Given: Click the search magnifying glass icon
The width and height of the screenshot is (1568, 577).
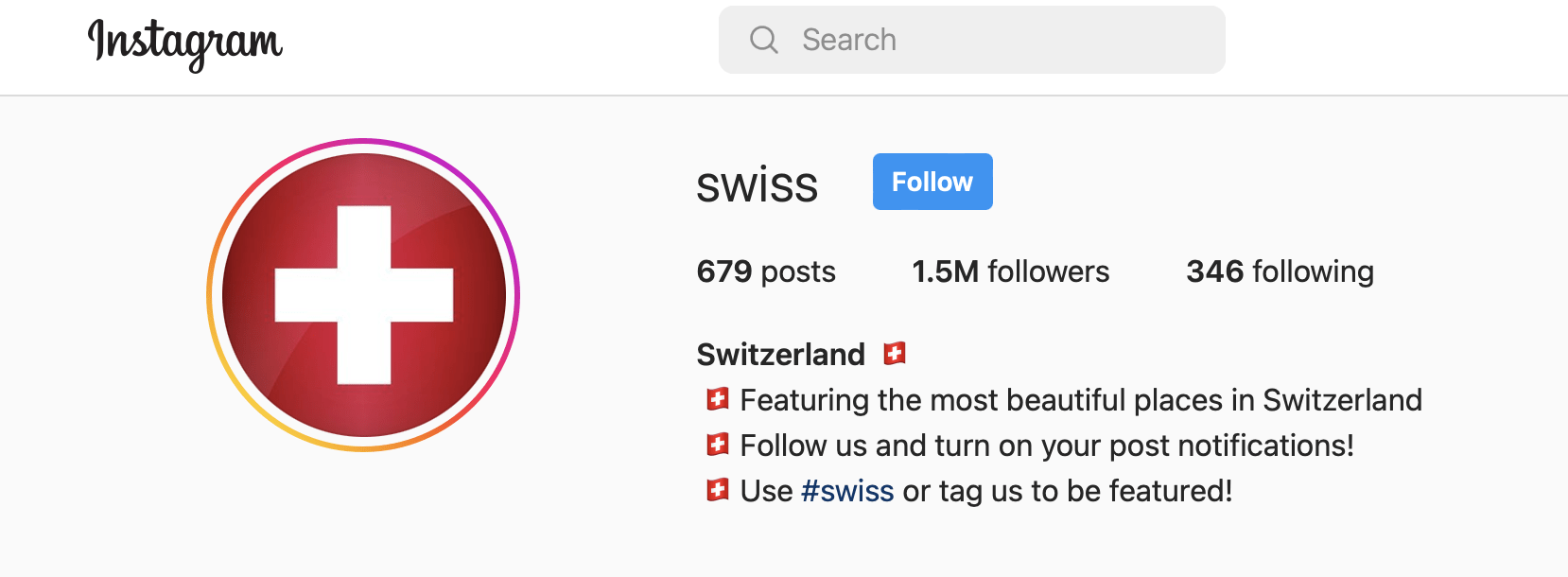Looking at the screenshot, I should point(763,40).
